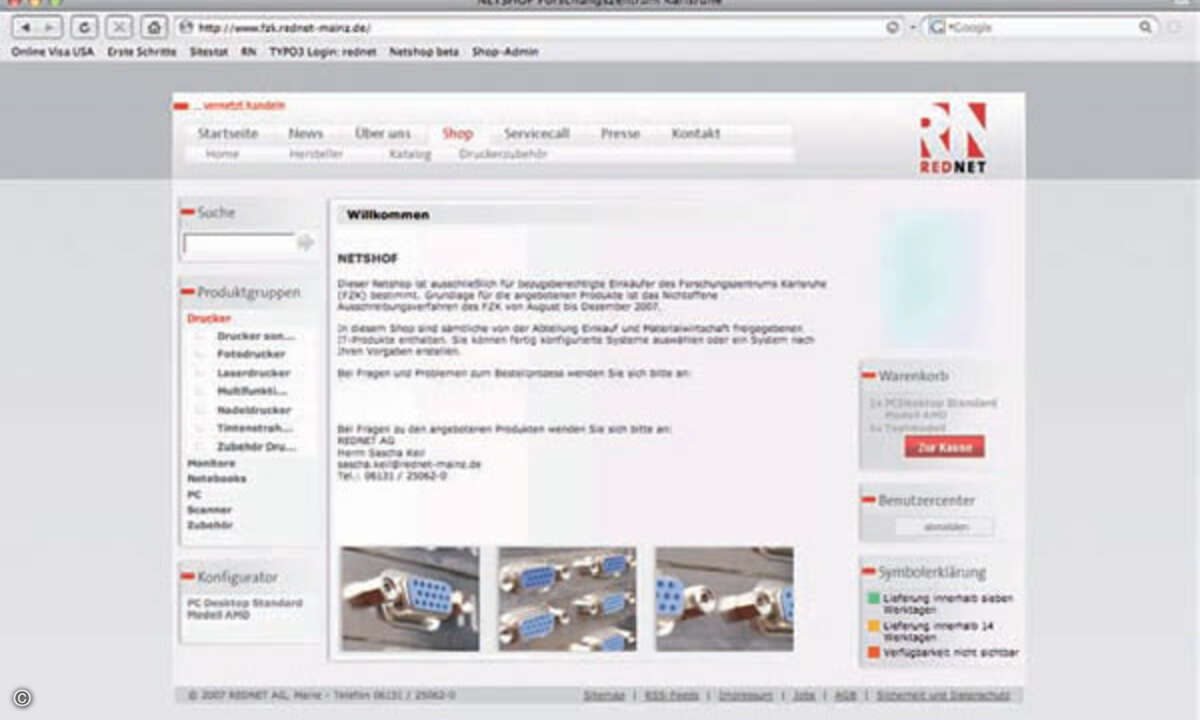Select 'News' in the main navigation

(x=306, y=134)
